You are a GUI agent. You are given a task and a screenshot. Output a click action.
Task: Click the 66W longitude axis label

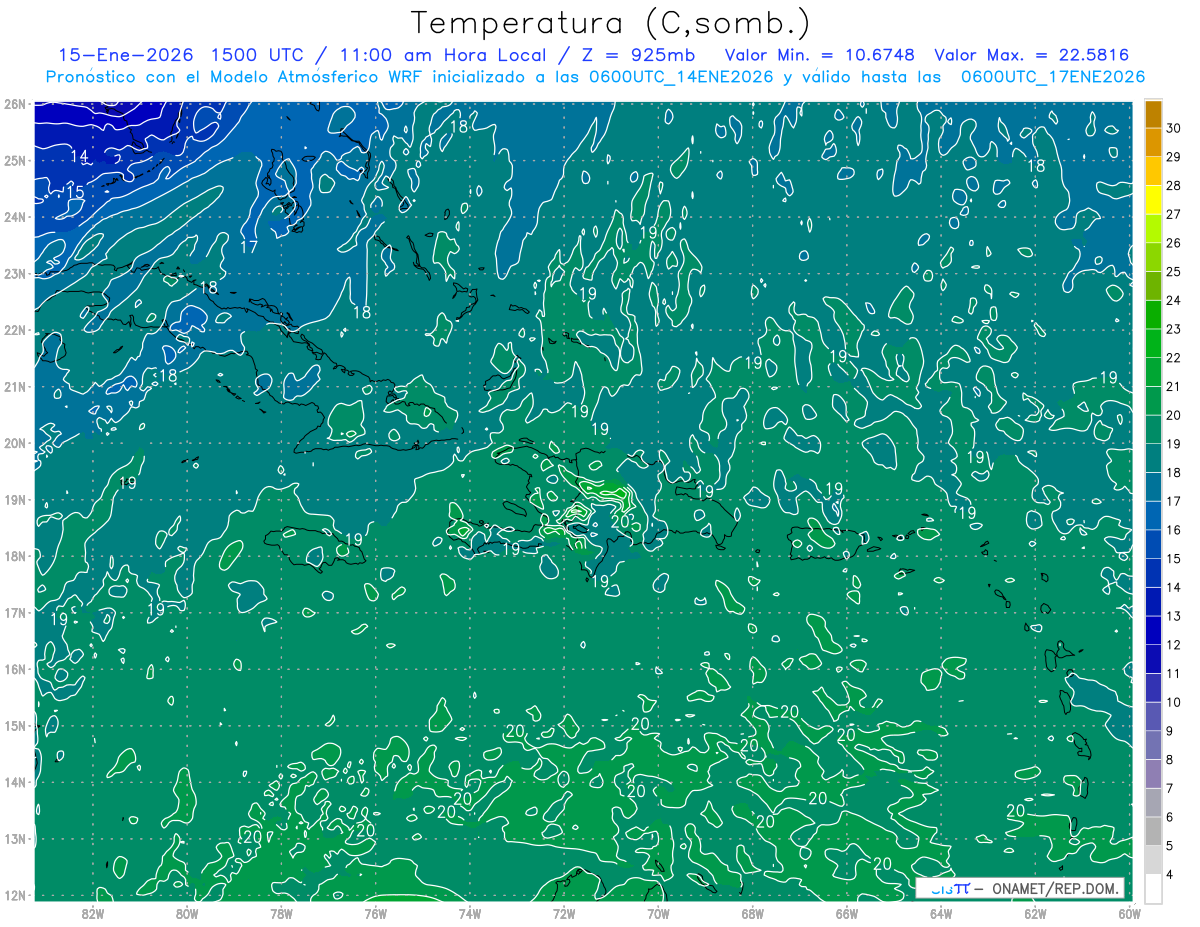847,913
